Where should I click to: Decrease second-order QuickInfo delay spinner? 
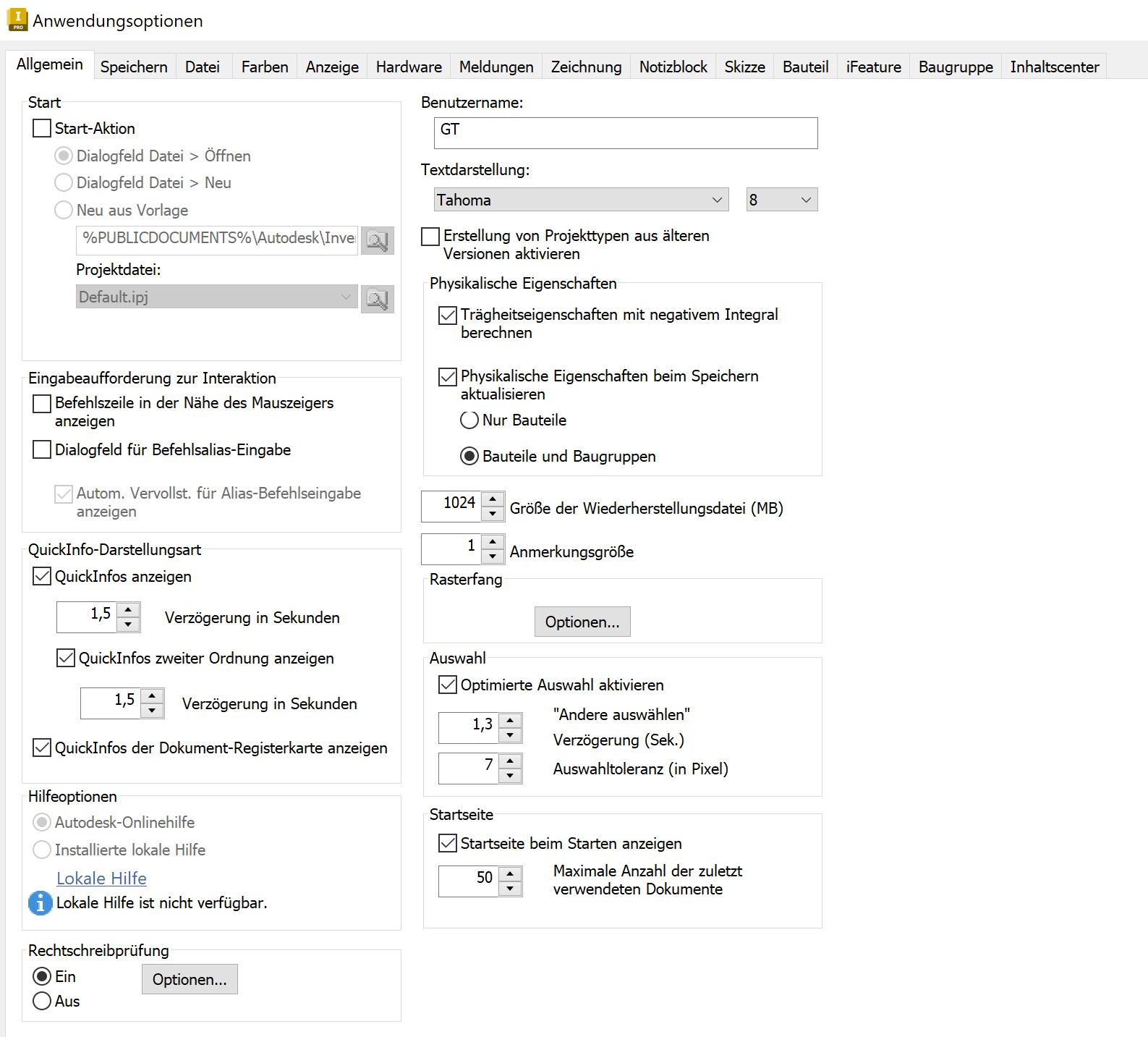click(x=152, y=711)
